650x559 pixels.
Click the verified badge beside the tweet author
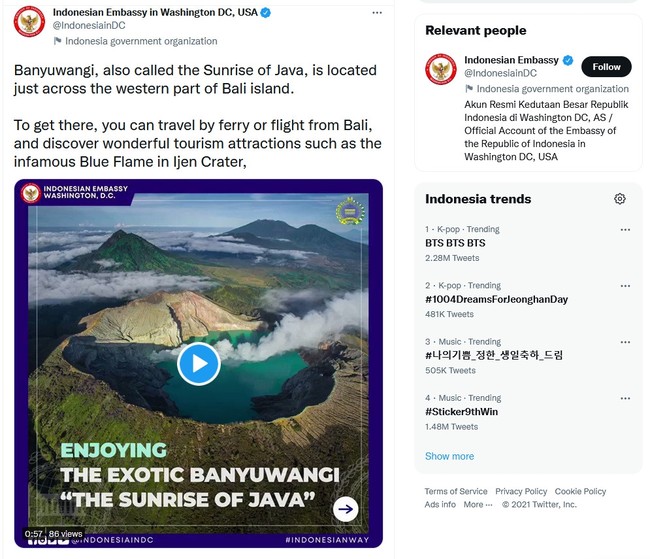click(264, 12)
